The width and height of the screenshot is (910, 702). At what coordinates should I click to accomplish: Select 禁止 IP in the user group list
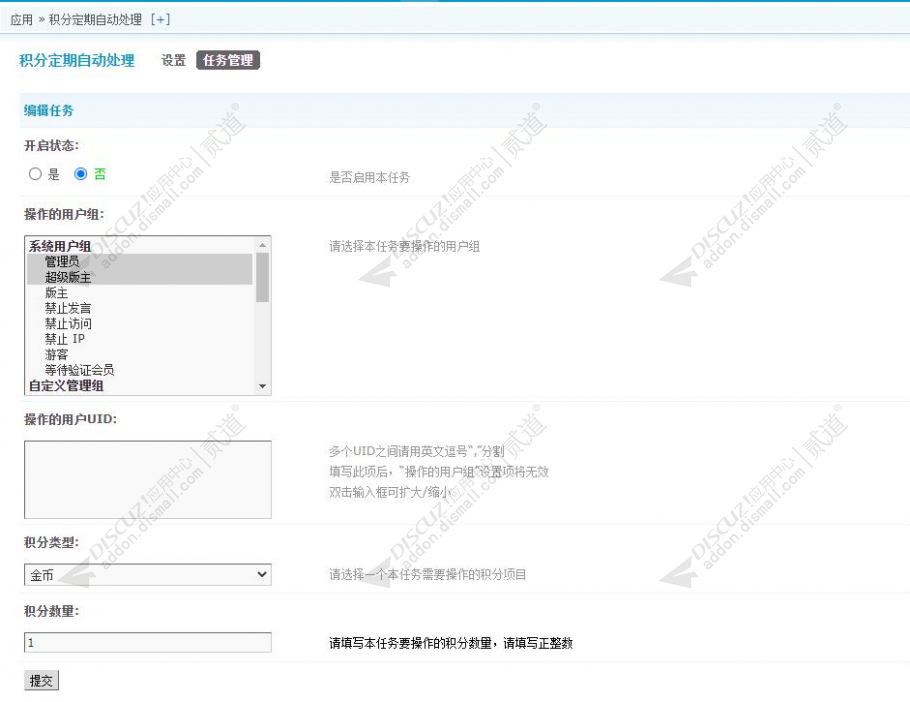point(139,339)
